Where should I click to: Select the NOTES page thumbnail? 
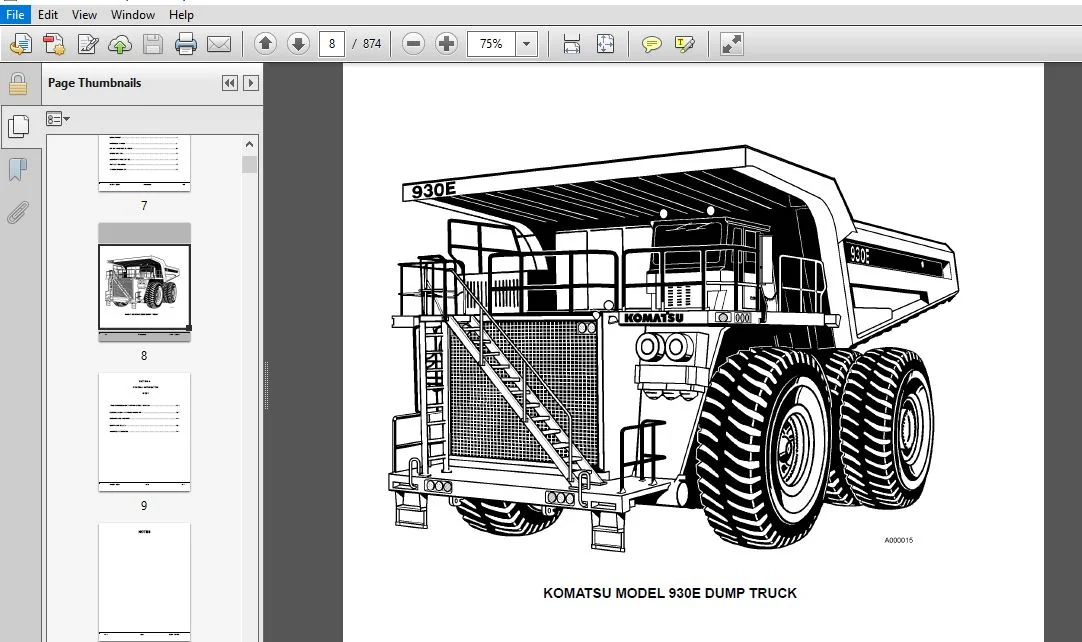coord(144,582)
